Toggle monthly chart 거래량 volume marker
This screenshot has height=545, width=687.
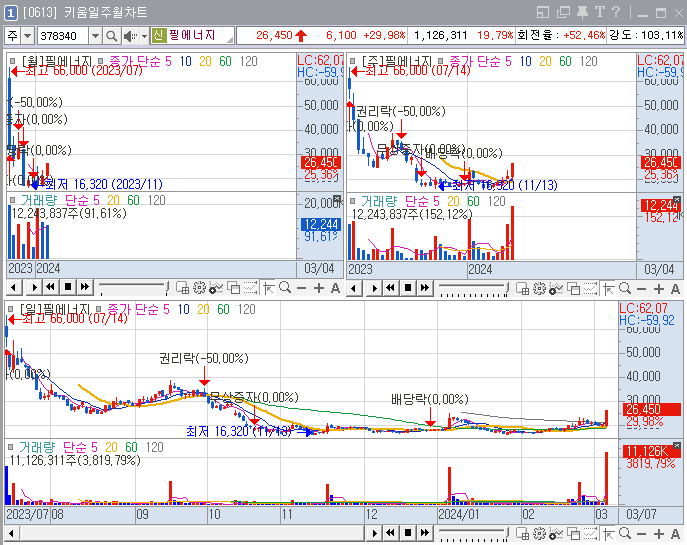[12, 200]
